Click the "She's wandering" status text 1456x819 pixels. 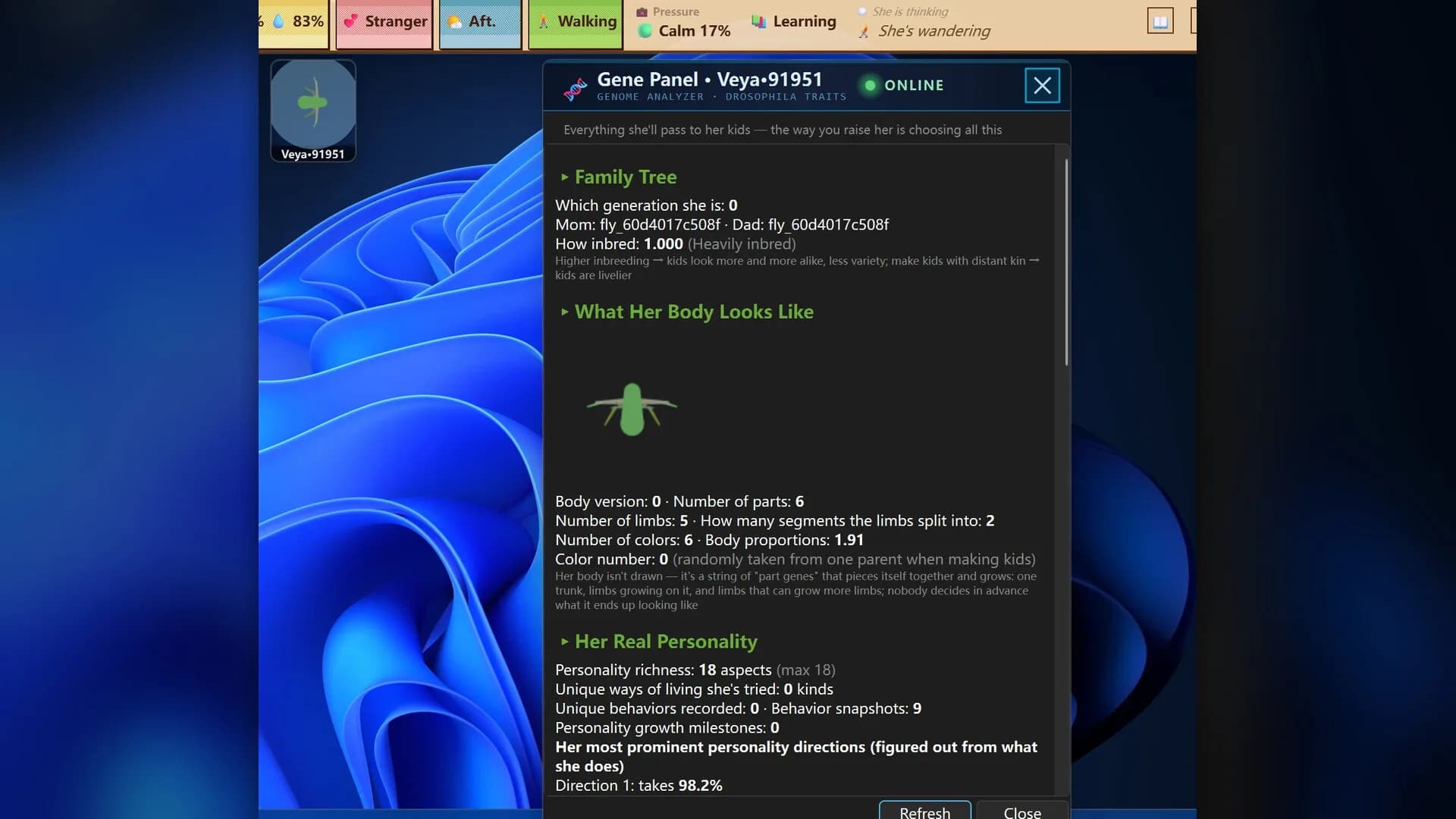pyautogui.click(x=934, y=31)
